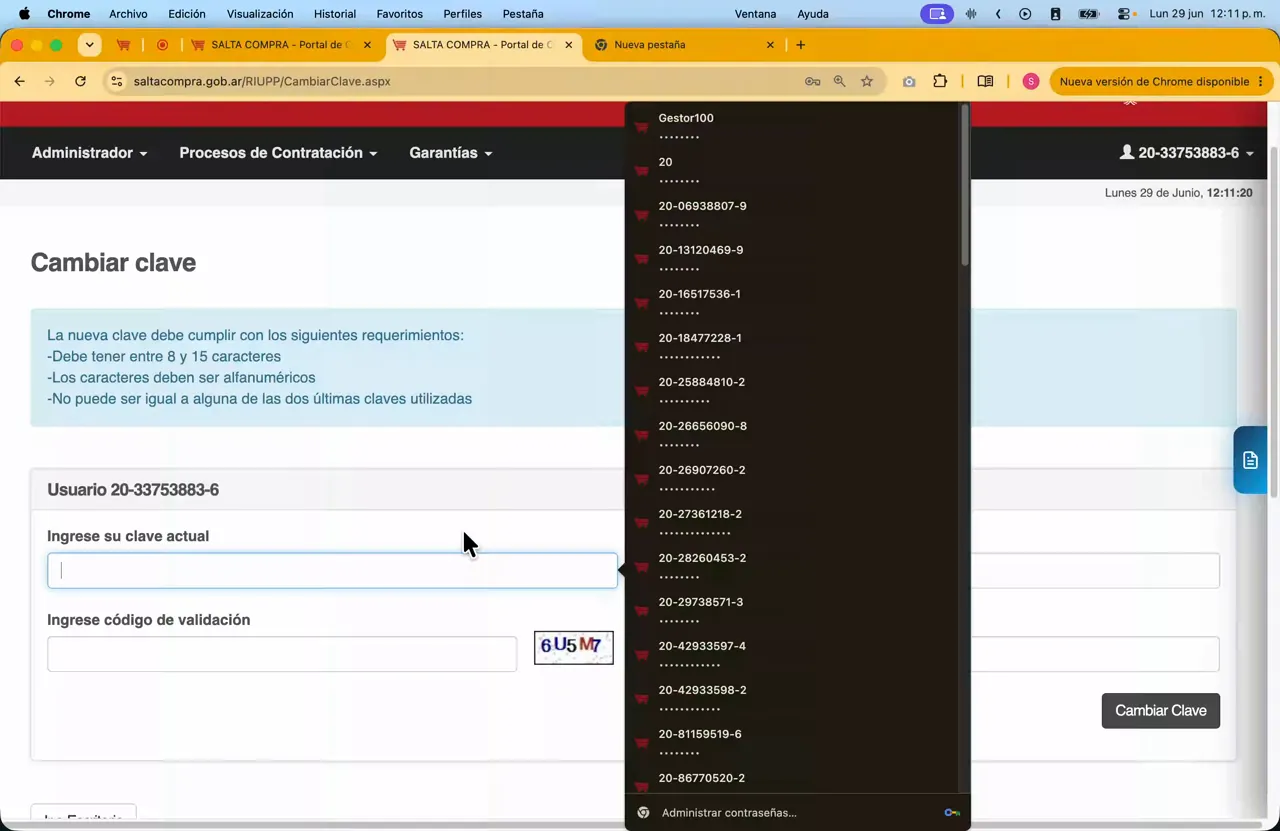
Task: Click the address bar URL
Action: (262, 81)
